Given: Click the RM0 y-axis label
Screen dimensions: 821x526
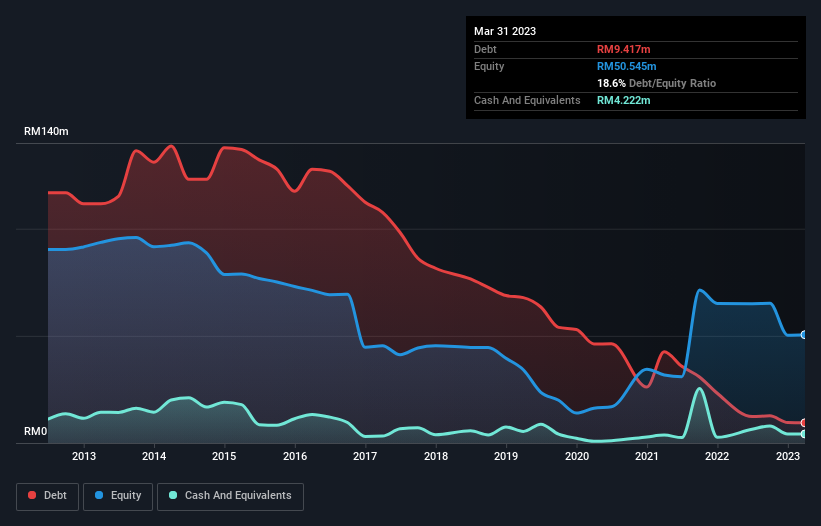Looking at the screenshot, I should pos(36,431).
